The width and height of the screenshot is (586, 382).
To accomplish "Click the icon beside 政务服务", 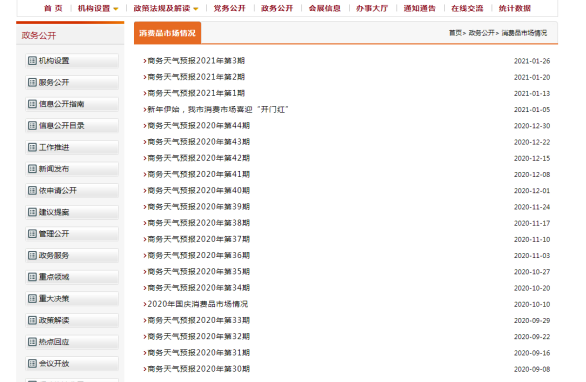I will click(33, 255).
